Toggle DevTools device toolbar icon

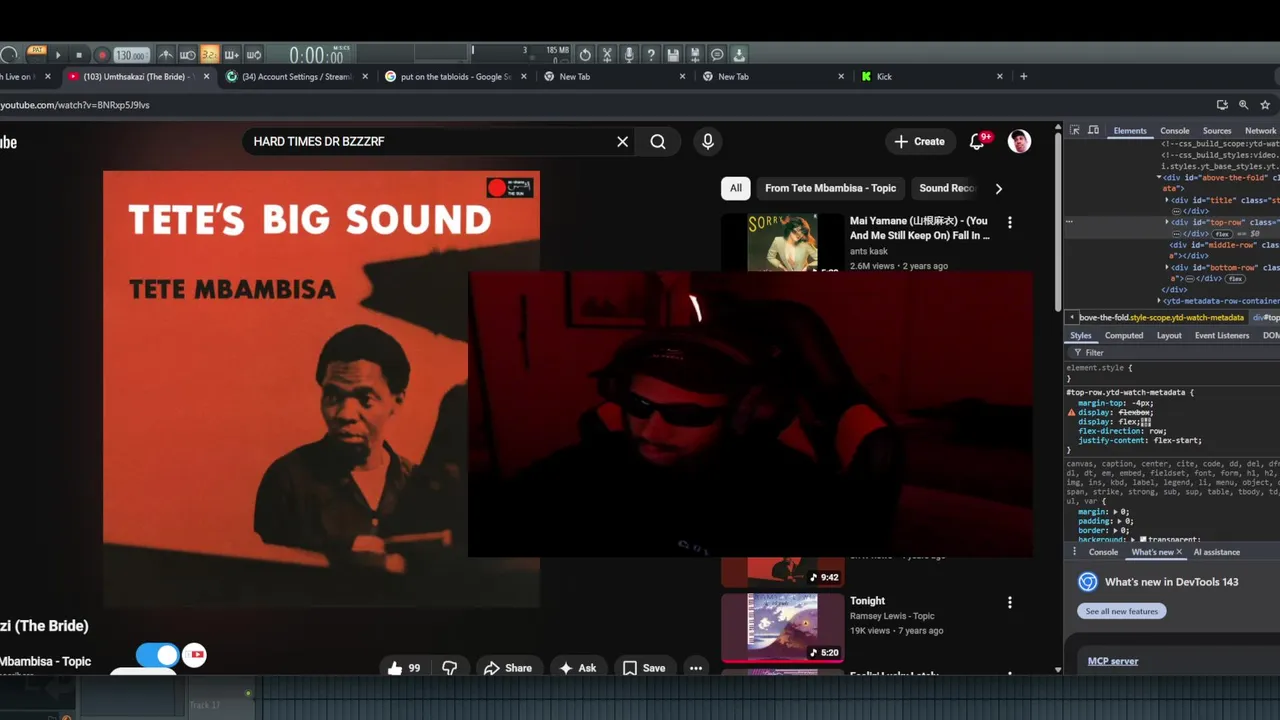pos(1093,130)
